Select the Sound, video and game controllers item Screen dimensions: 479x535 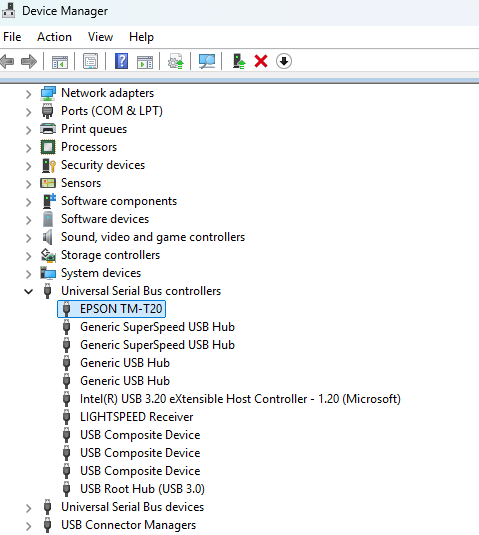pos(153,237)
